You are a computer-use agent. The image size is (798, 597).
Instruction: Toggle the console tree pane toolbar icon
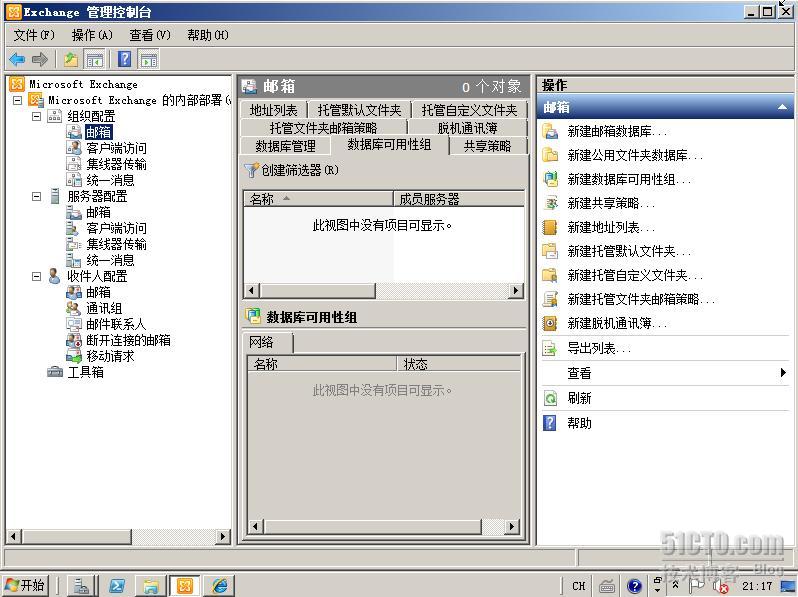(95, 60)
